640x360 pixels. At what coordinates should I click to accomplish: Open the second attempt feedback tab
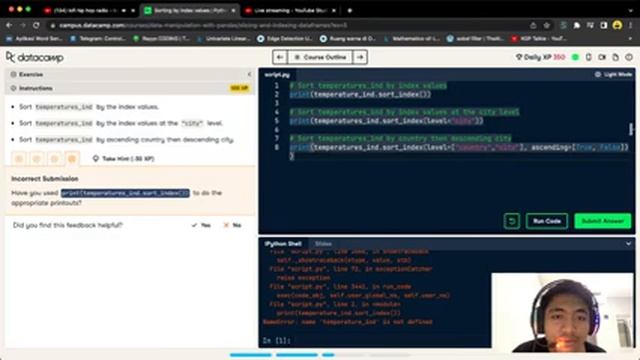coord(37,159)
